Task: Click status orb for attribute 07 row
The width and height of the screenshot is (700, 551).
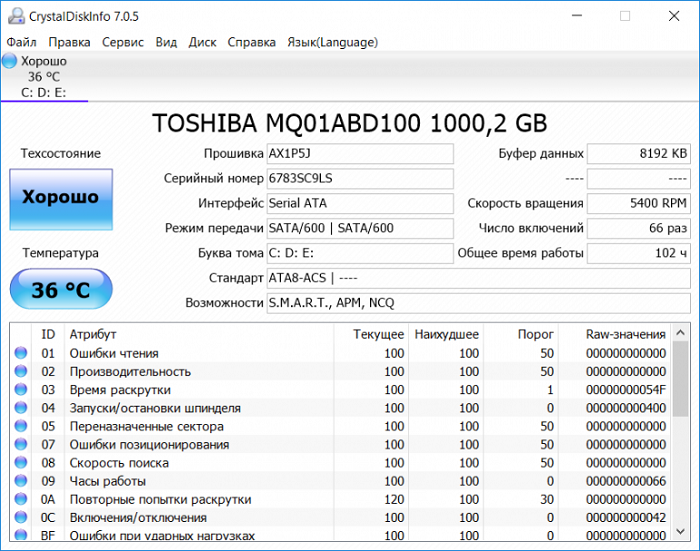Action: pos(21,444)
